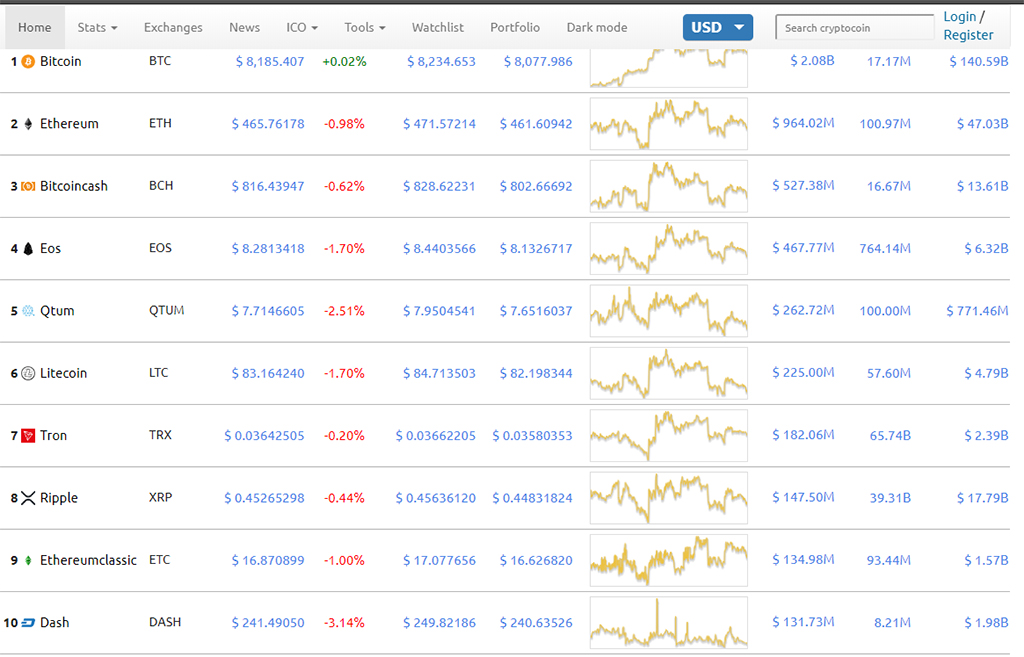
Task: Open the USD currency dropdown
Action: pos(718,27)
